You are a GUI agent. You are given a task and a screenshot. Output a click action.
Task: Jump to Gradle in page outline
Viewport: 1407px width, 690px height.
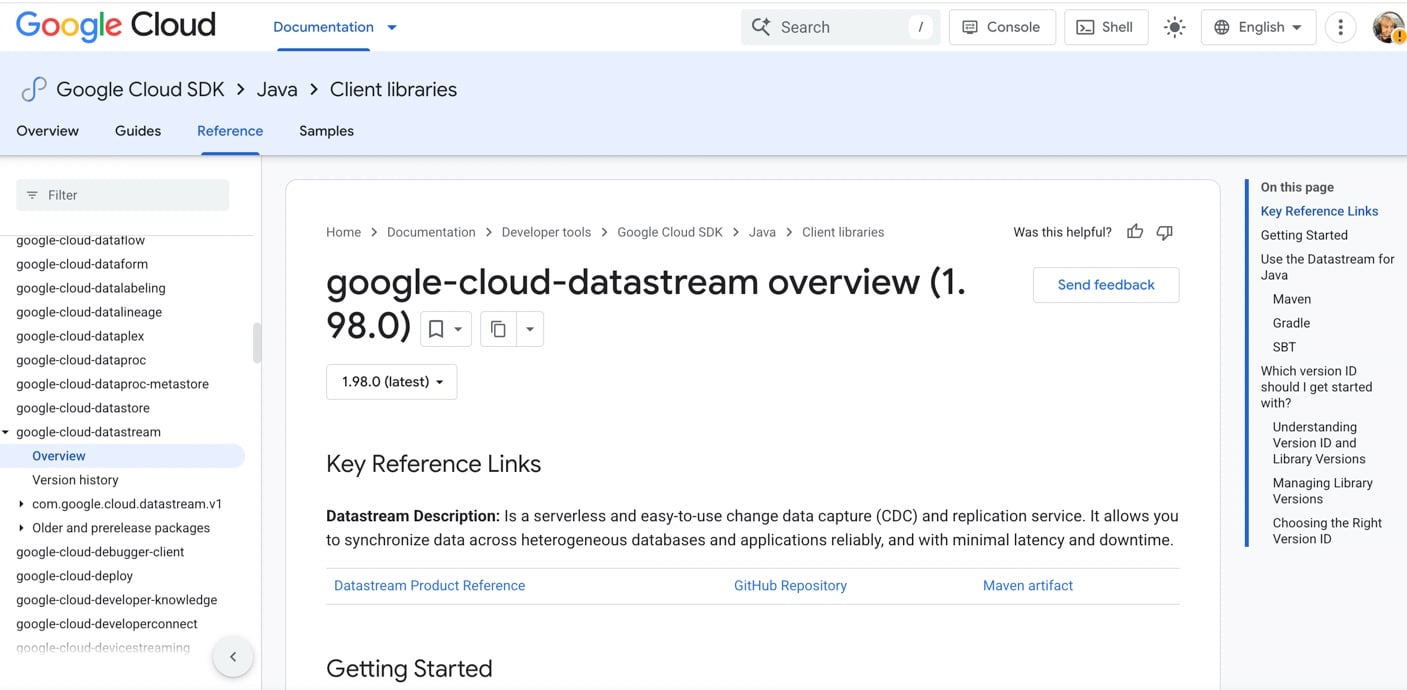point(1291,323)
